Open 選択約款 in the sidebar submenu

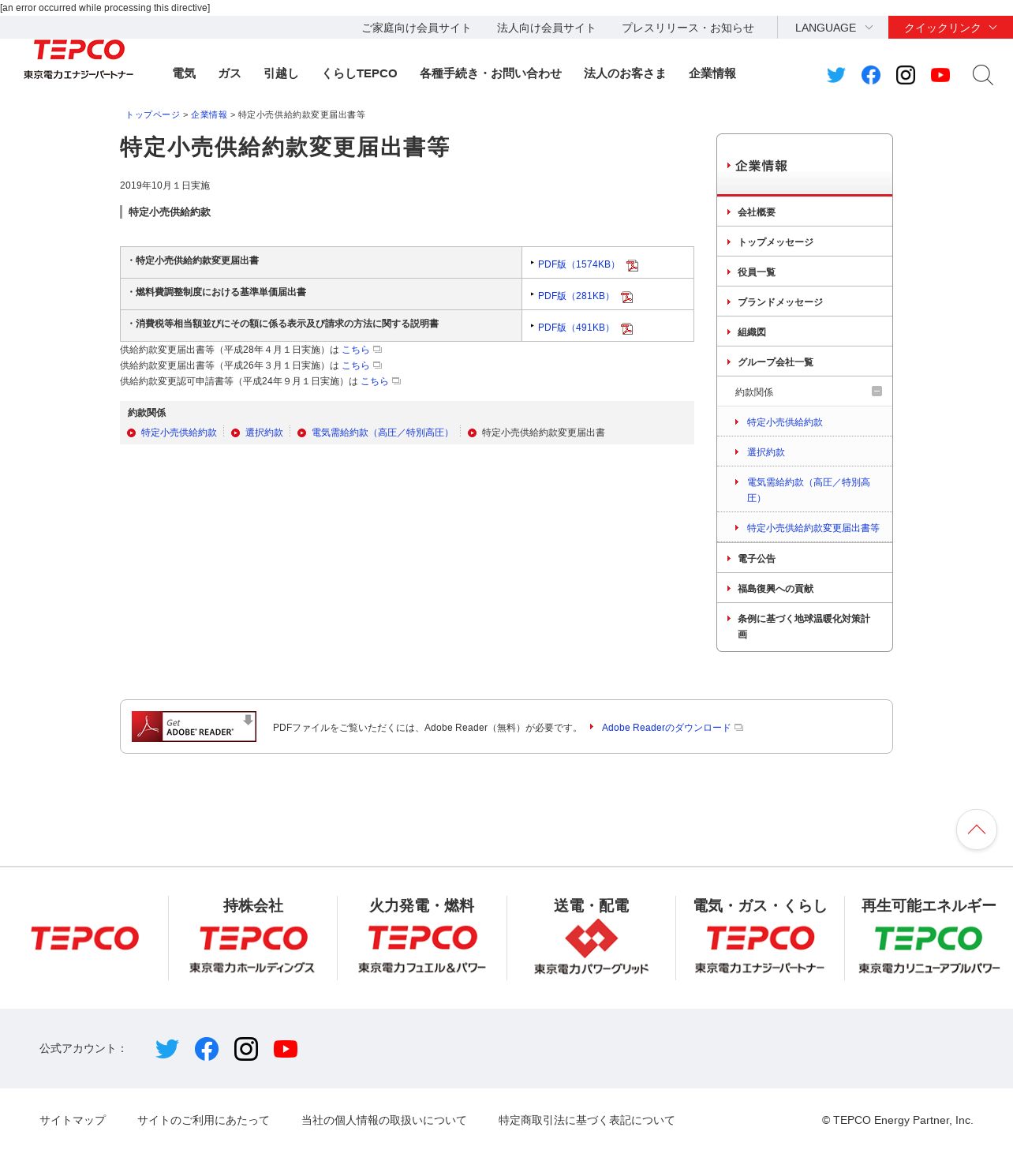805,452
